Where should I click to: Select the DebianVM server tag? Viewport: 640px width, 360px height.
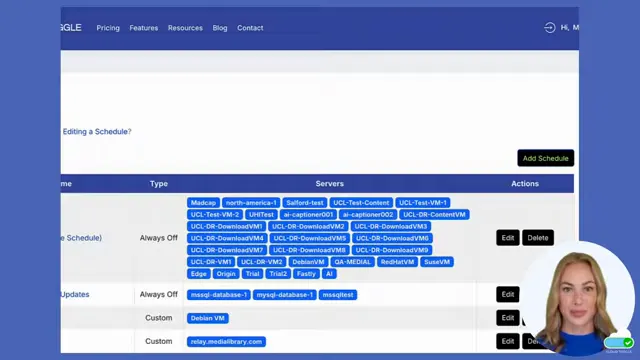point(309,262)
